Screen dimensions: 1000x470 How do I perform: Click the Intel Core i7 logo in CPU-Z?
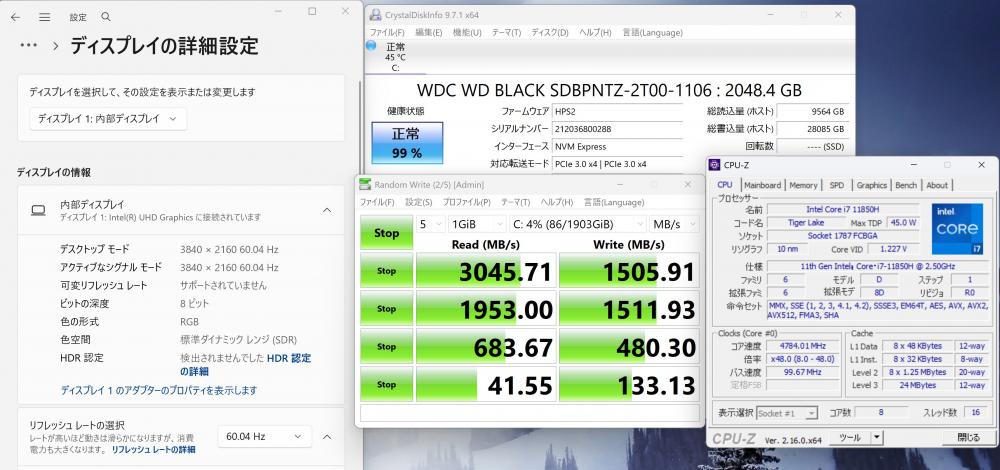pyautogui.click(x=957, y=229)
